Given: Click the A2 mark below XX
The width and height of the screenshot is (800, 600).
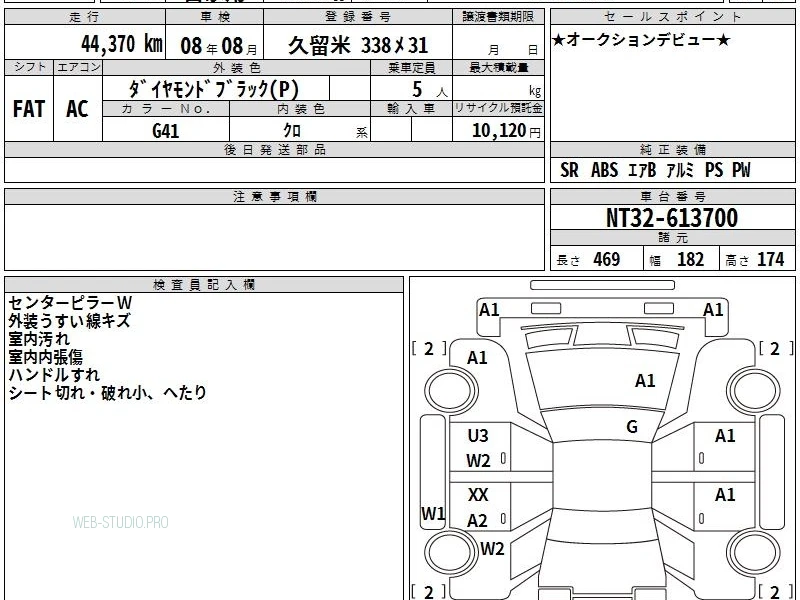Looking at the screenshot, I should [x=478, y=521].
